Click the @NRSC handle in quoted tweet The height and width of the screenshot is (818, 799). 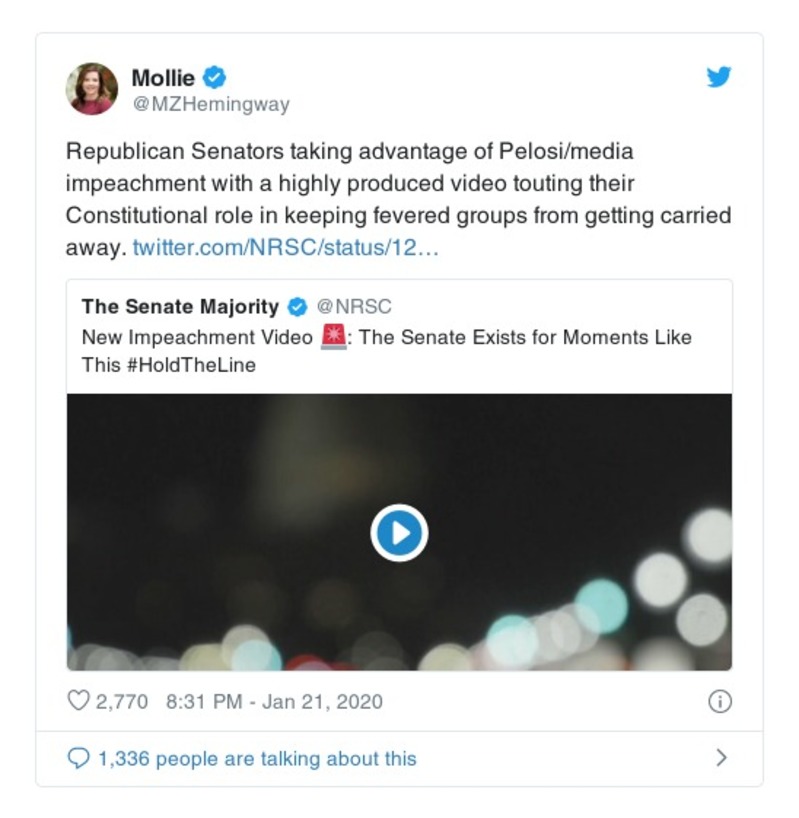pos(354,307)
